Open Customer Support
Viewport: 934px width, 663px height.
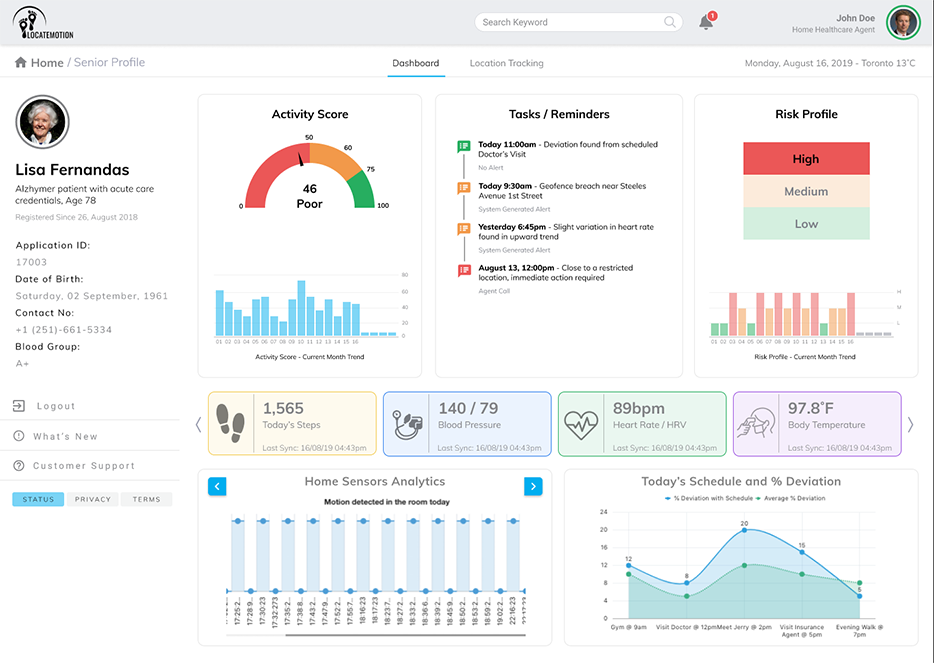83,466
